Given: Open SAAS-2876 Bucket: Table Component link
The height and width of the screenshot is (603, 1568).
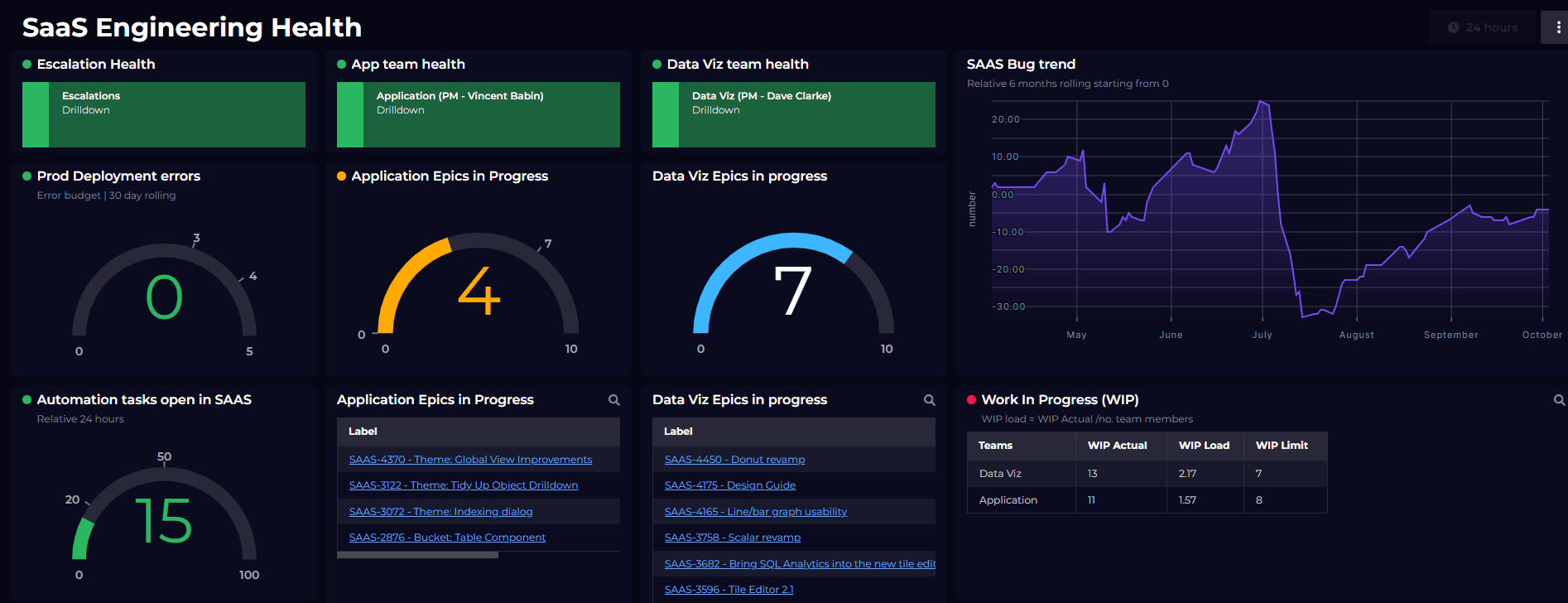Looking at the screenshot, I should 447,538.
